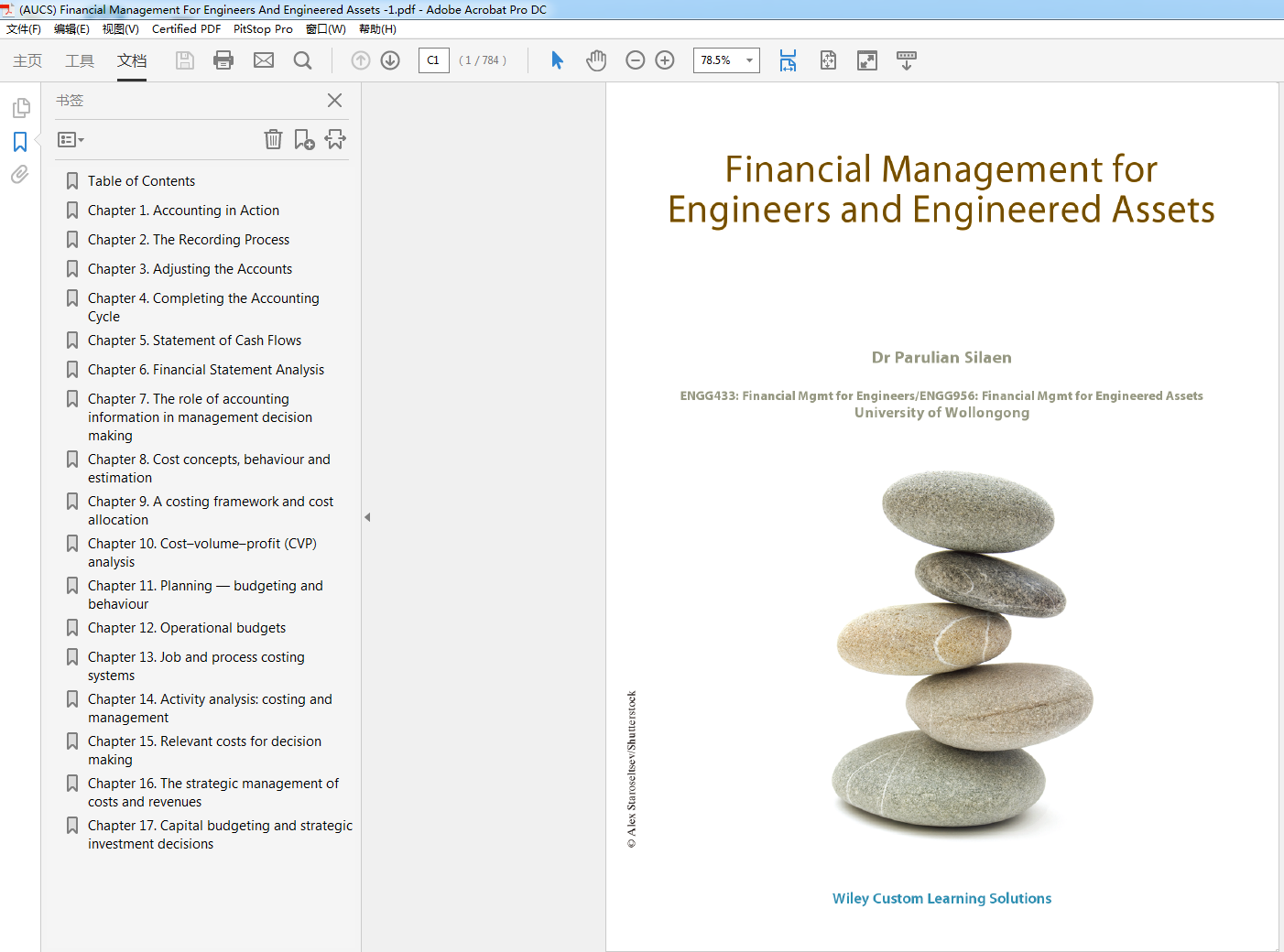Open the Find text magnifier icon
The image size is (1284, 952).
pyautogui.click(x=302, y=60)
